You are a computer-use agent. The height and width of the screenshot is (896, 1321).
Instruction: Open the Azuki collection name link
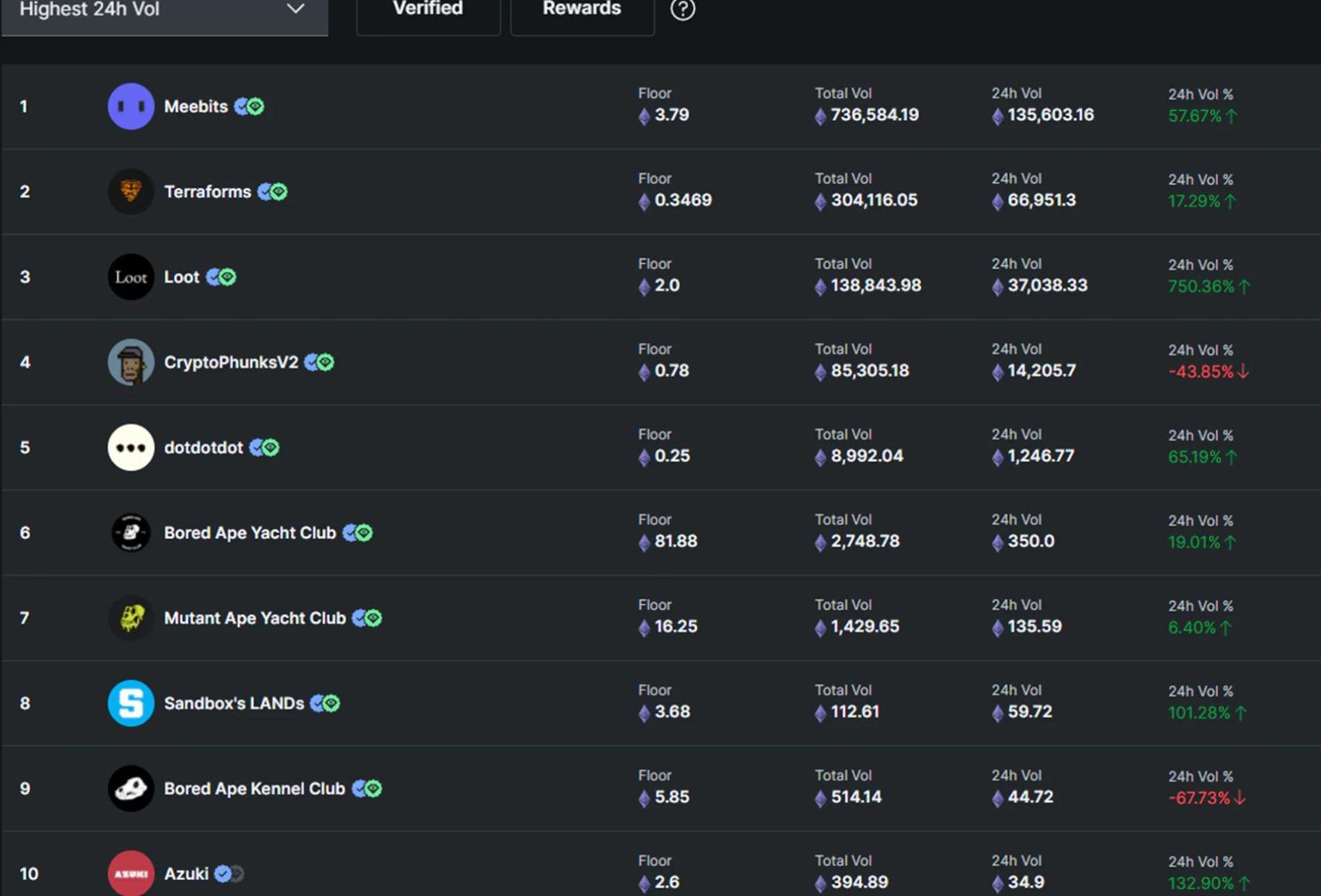tap(186, 874)
